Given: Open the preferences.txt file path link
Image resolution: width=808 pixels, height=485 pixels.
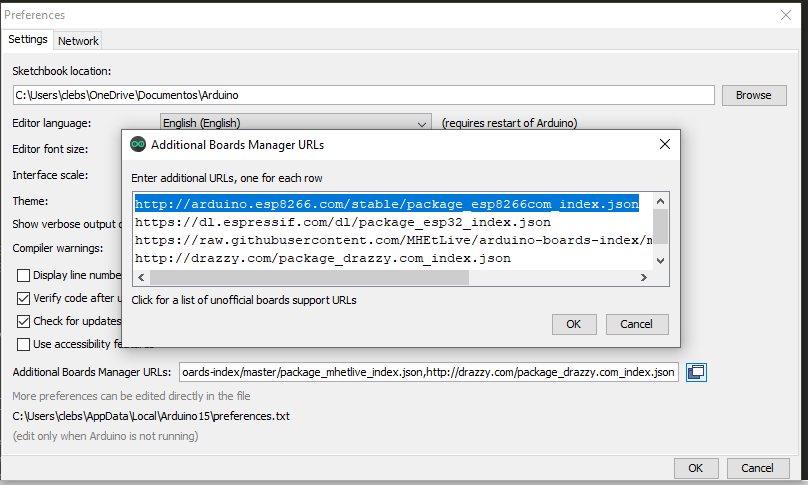Looking at the screenshot, I should click(151, 416).
